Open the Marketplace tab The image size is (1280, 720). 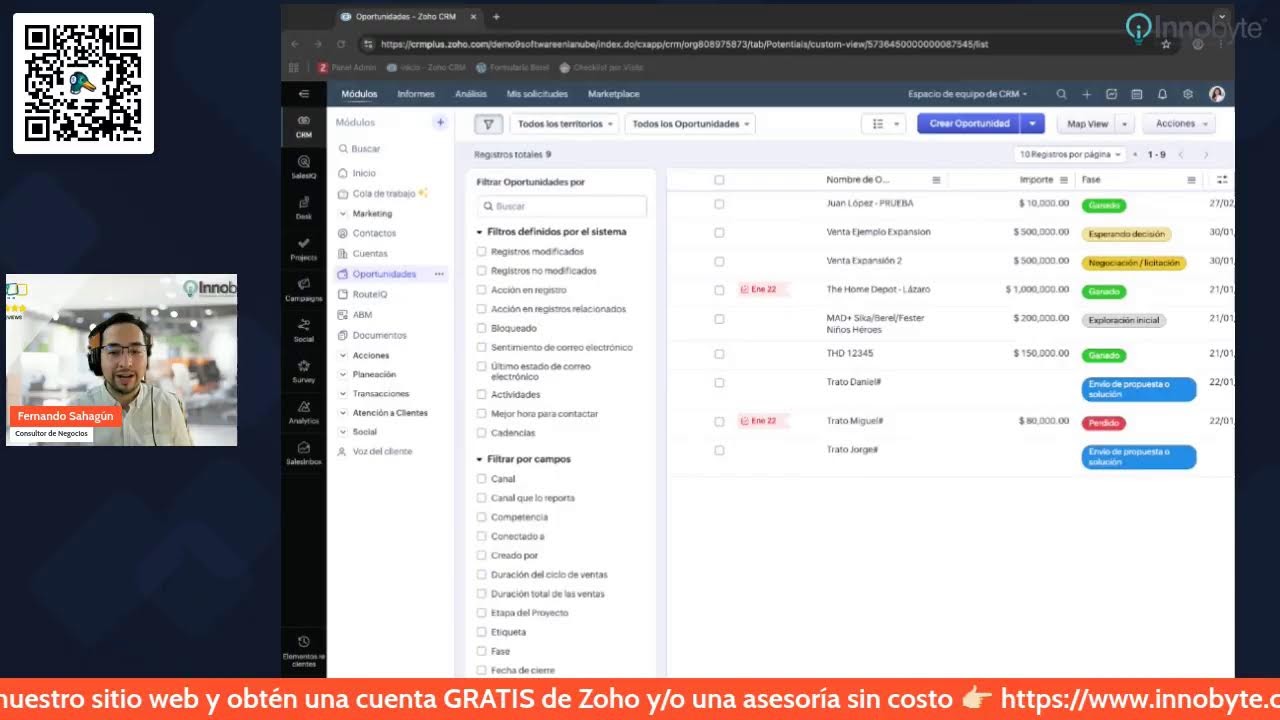[614, 94]
